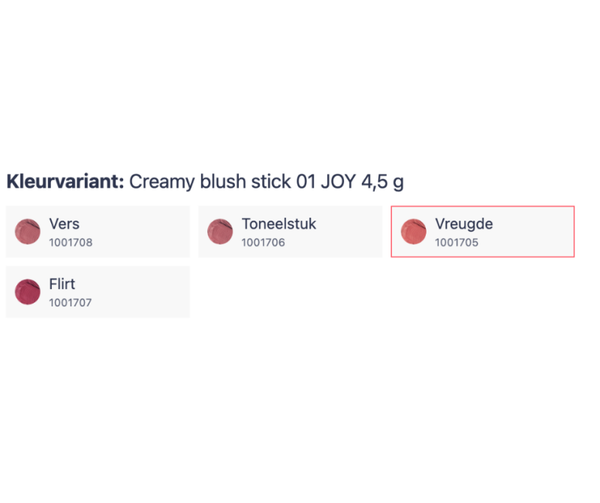Click the Vreugde color swatch circle

413,232
